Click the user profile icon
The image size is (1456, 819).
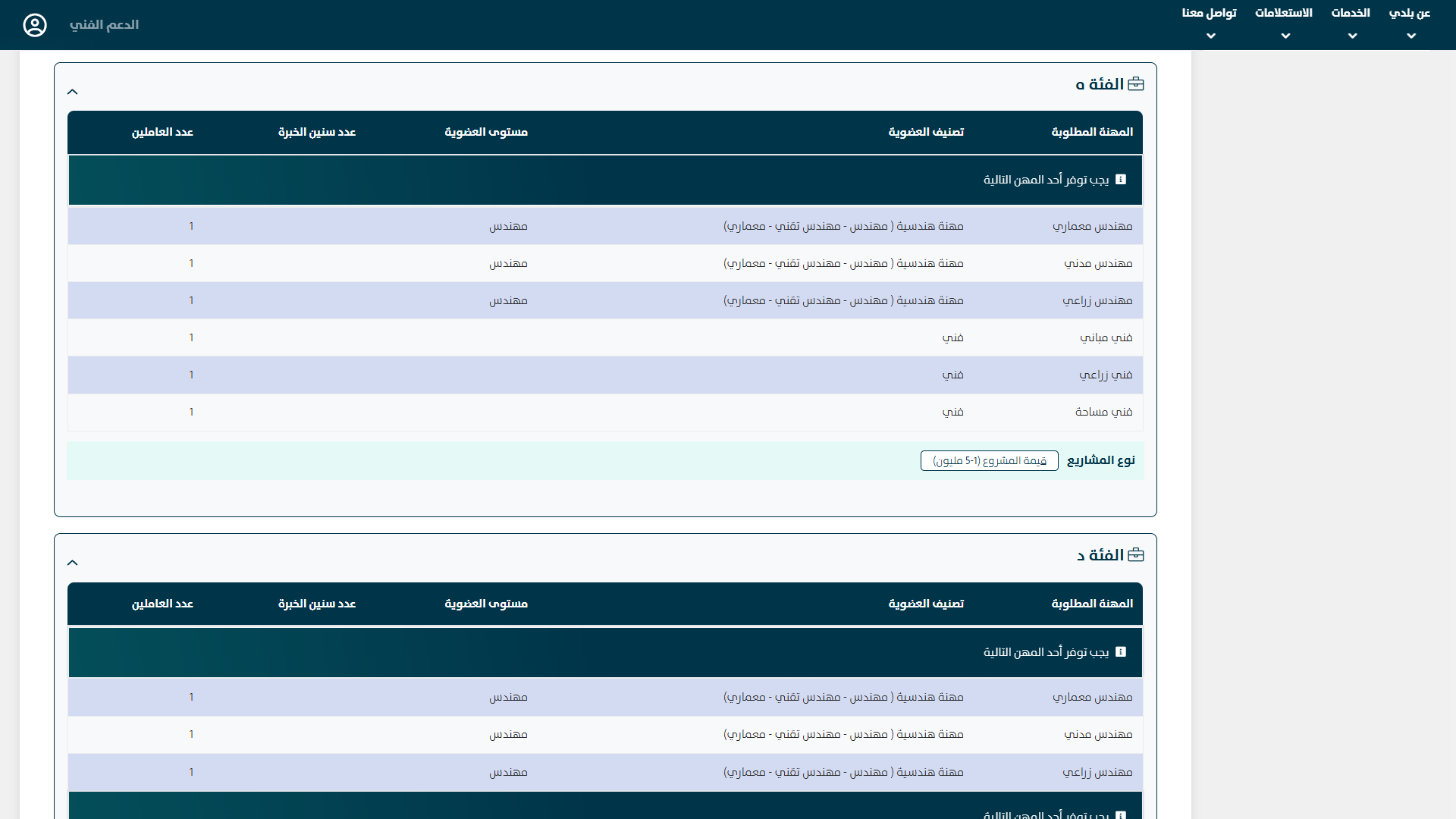(35, 25)
